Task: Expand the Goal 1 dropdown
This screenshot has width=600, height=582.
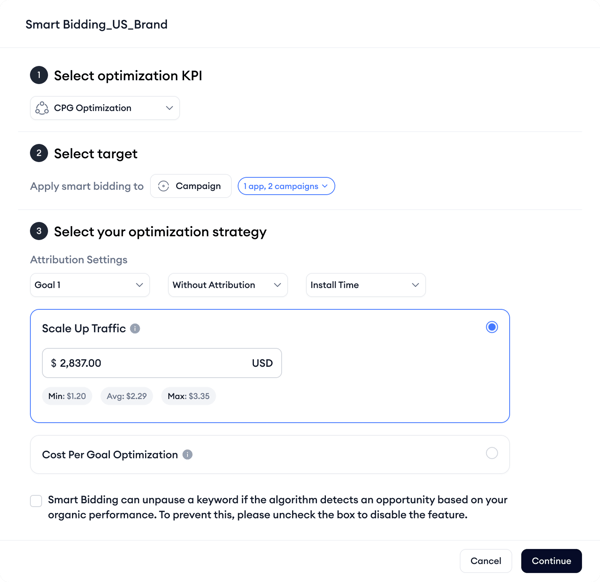Action: (90, 285)
